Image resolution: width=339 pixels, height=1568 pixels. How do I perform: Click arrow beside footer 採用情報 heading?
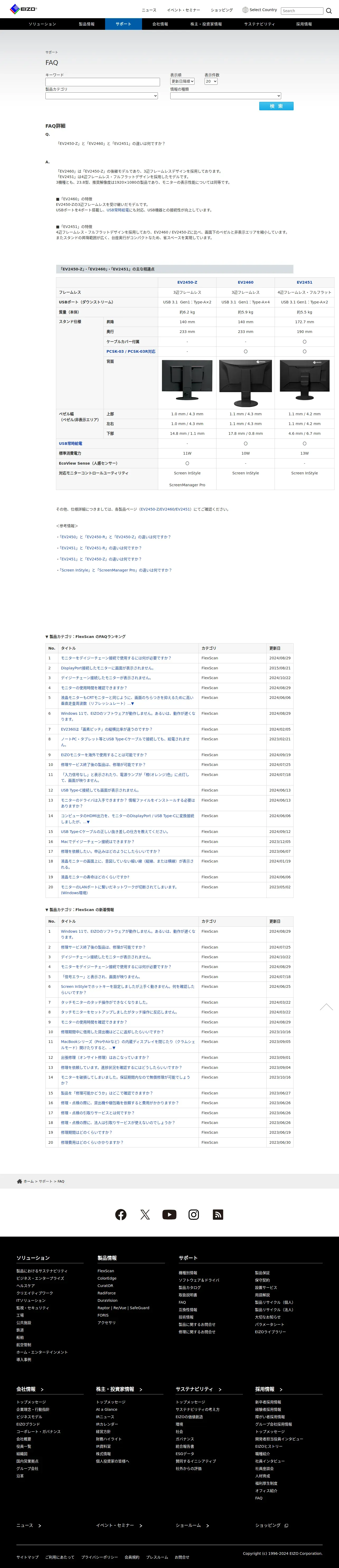click(281, 1389)
